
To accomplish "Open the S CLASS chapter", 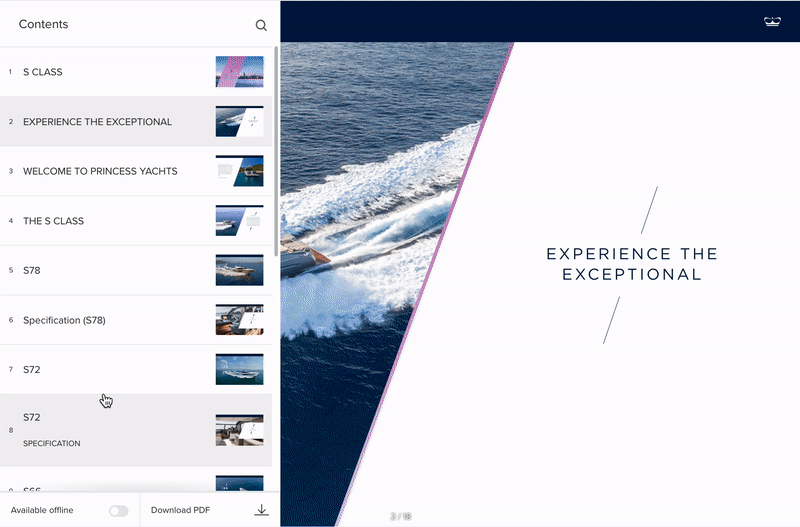I will (136, 72).
